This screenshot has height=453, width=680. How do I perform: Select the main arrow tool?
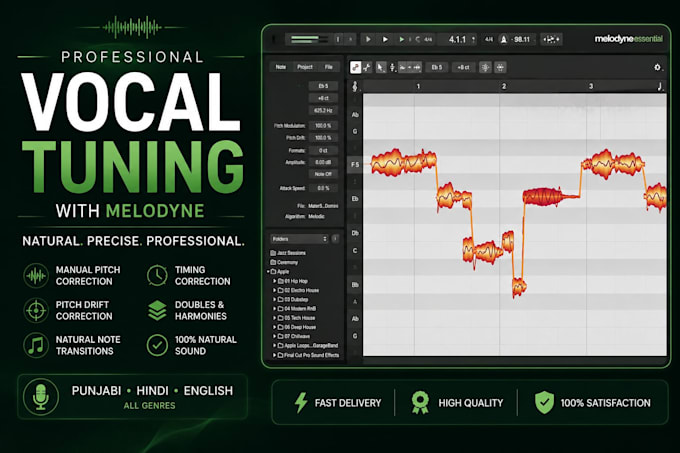pyautogui.click(x=380, y=67)
